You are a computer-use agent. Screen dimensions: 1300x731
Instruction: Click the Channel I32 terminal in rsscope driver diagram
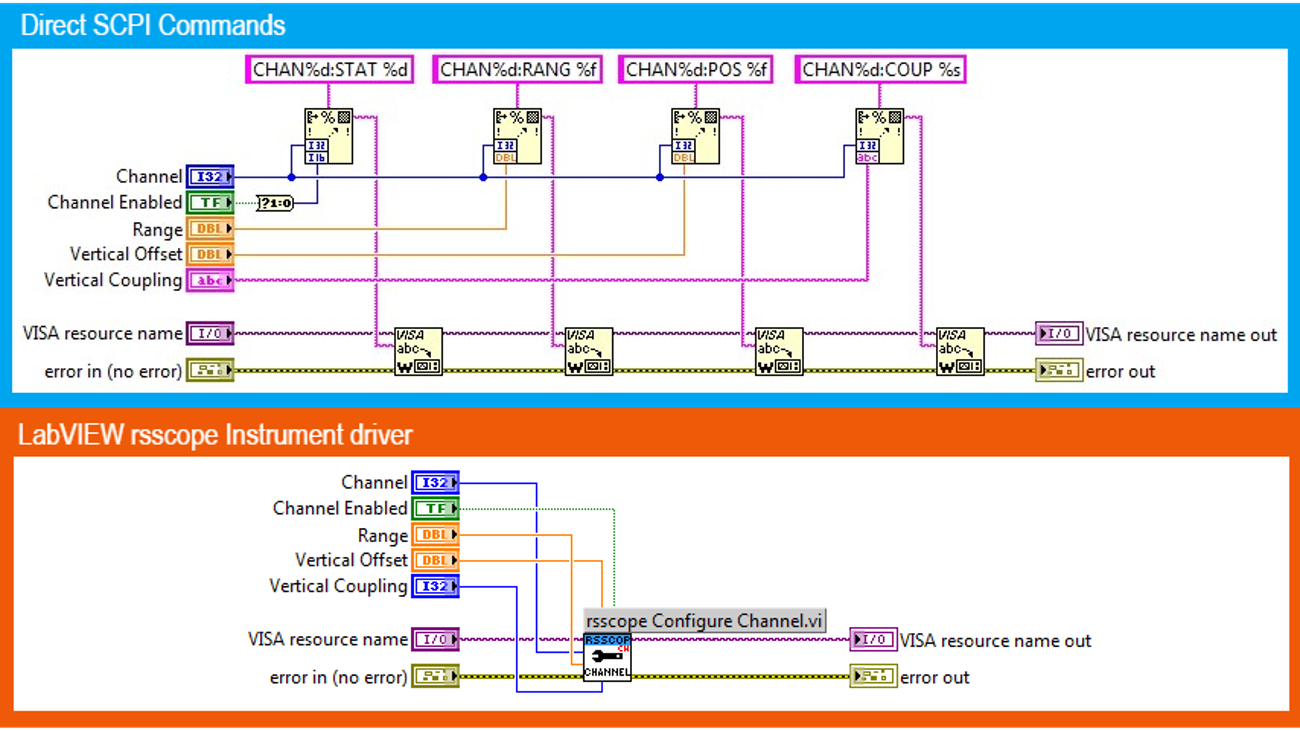click(435, 483)
